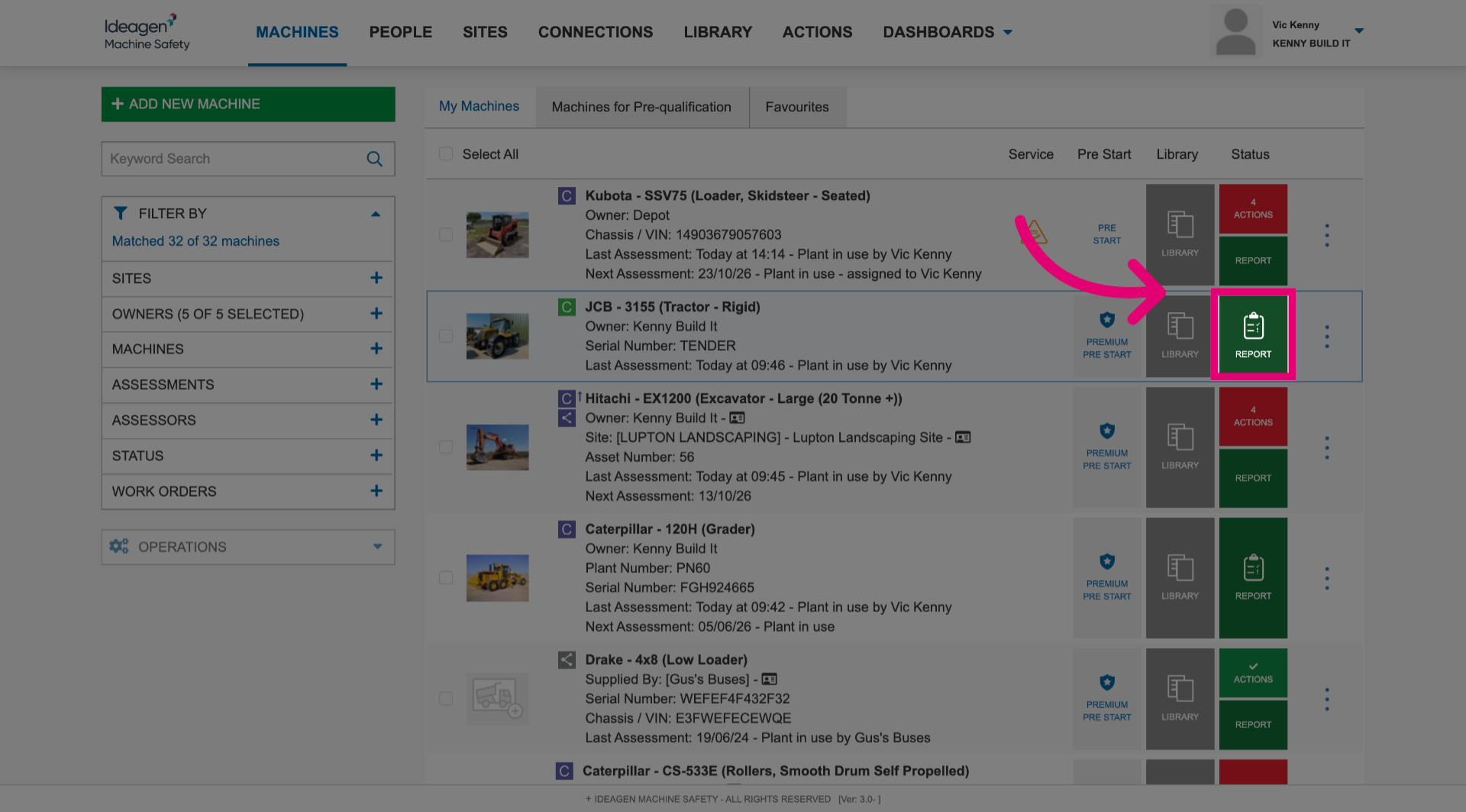This screenshot has width=1466, height=812.
Task: Click the share icon on Hitachi EX1200
Action: (567, 418)
